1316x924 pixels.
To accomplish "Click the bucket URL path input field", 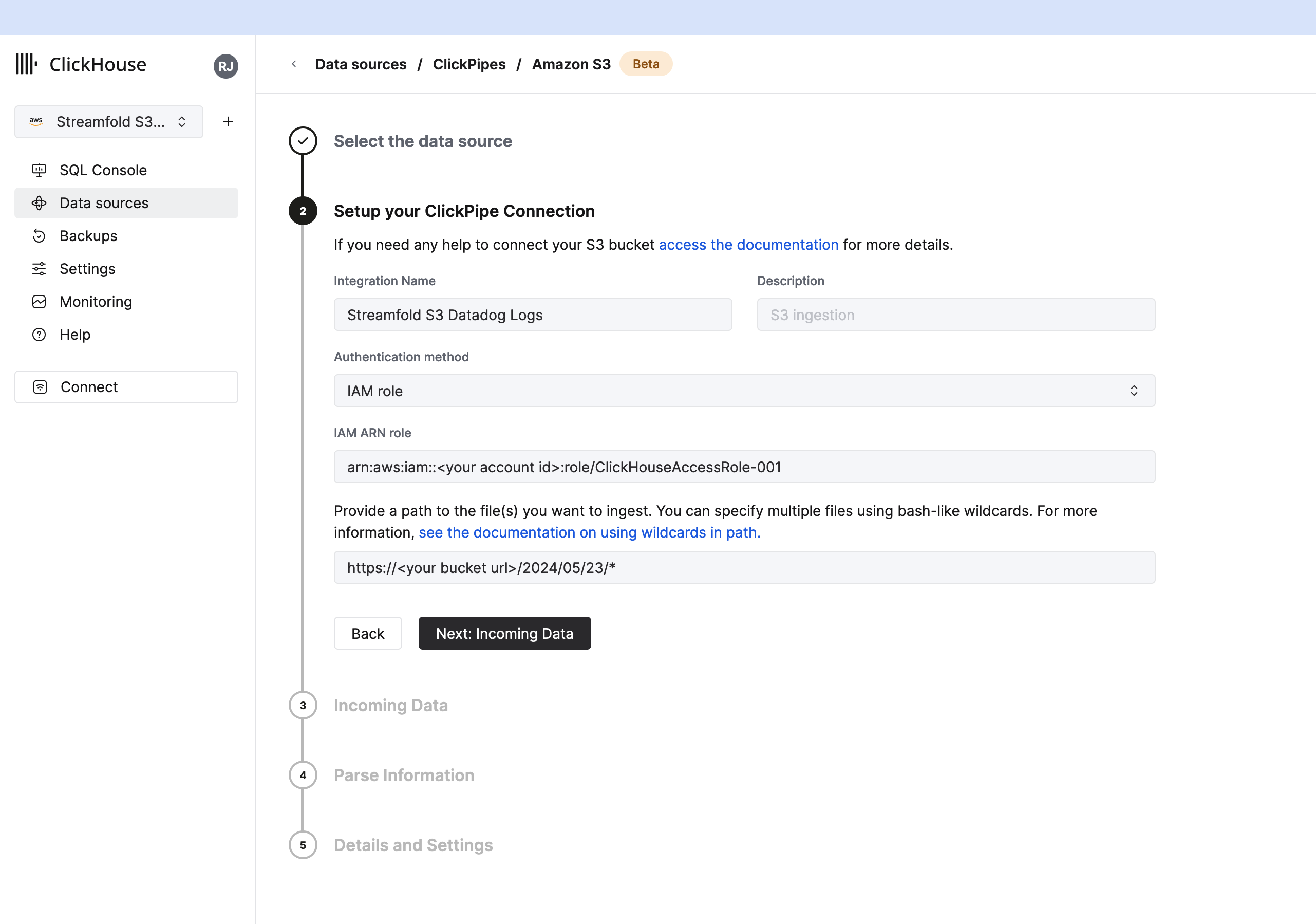I will point(744,568).
